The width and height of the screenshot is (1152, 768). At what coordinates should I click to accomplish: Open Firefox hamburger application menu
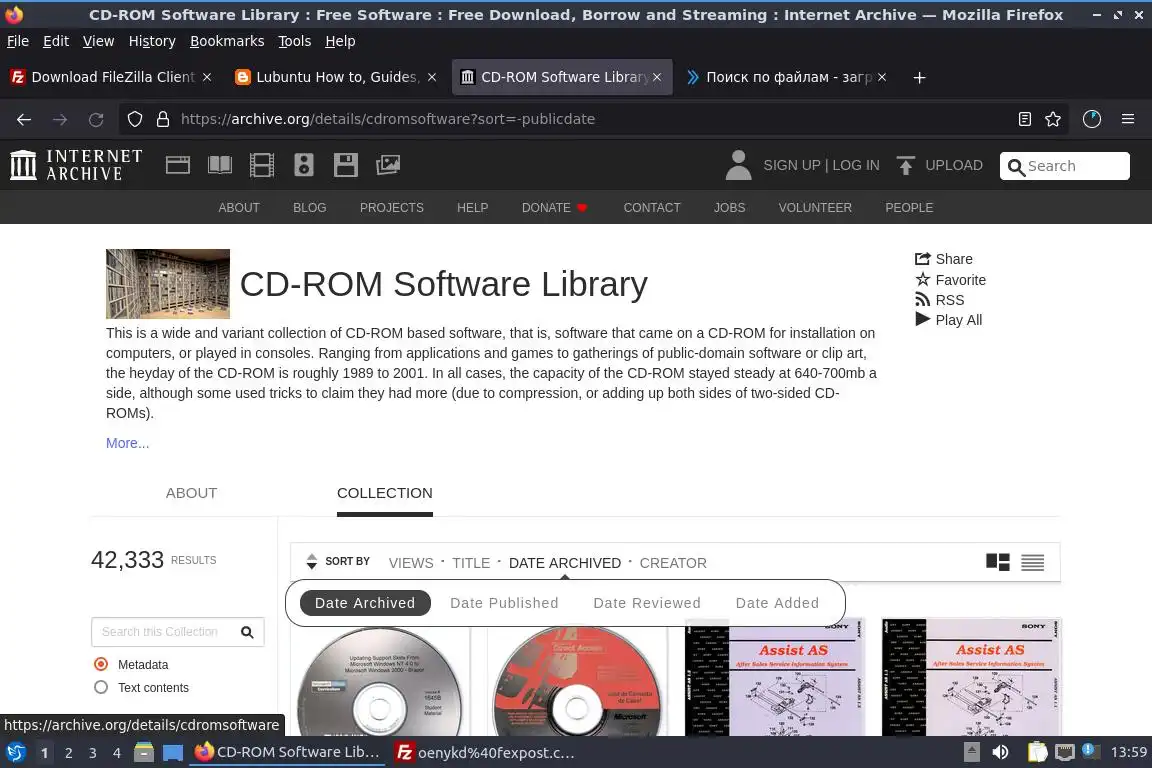click(x=1128, y=119)
